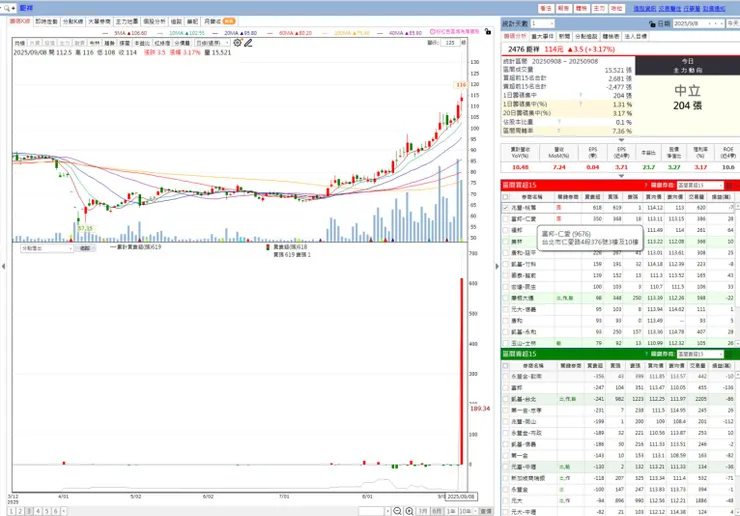This screenshot has height=516, width=740.
Task: Click the lock icon next to 日期
Action: (652, 23)
